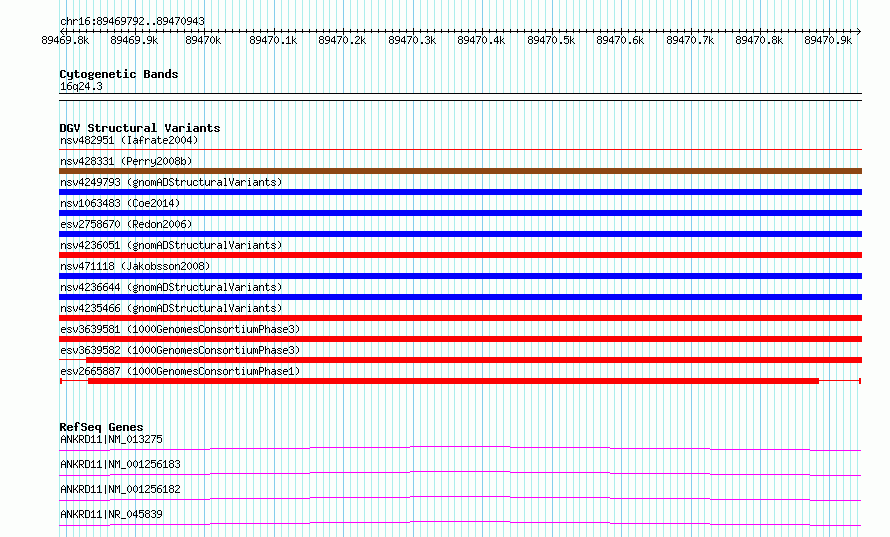Open the ANKRD11|NM_013275 transcript label
This screenshot has height=537, width=890.
coord(111,439)
